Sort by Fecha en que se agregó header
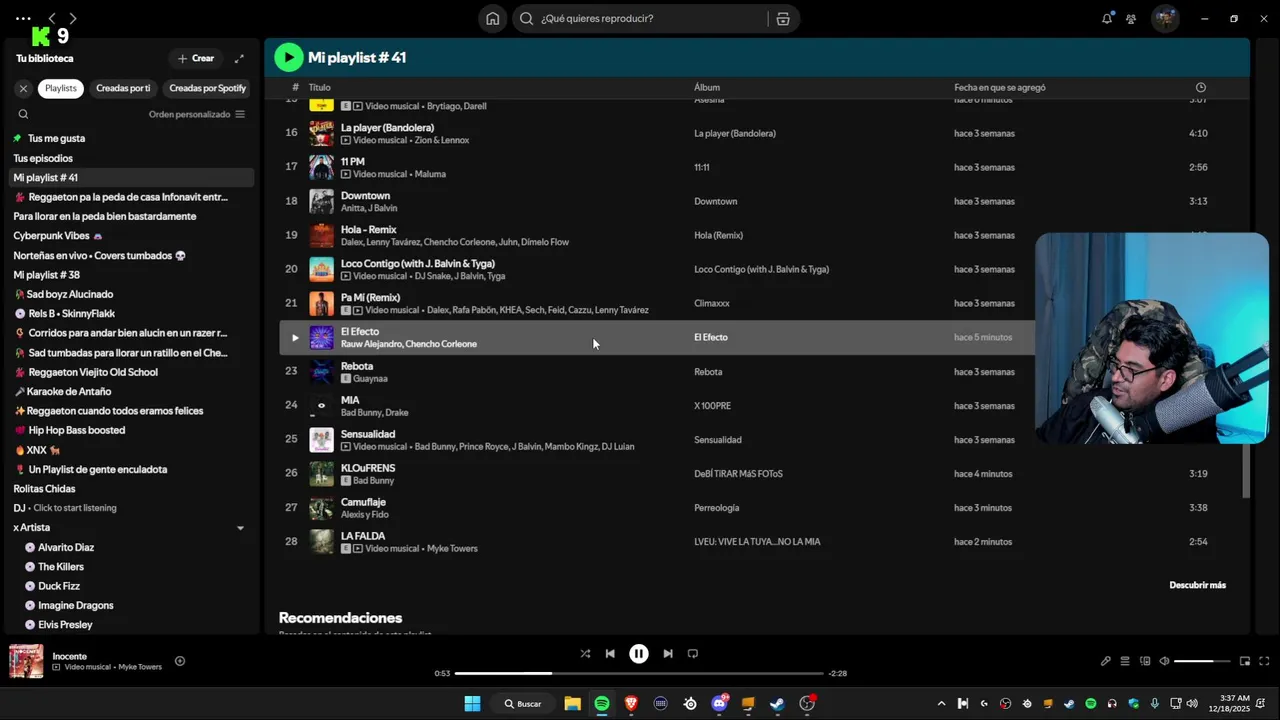The height and width of the screenshot is (720, 1280). click(x=1000, y=87)
